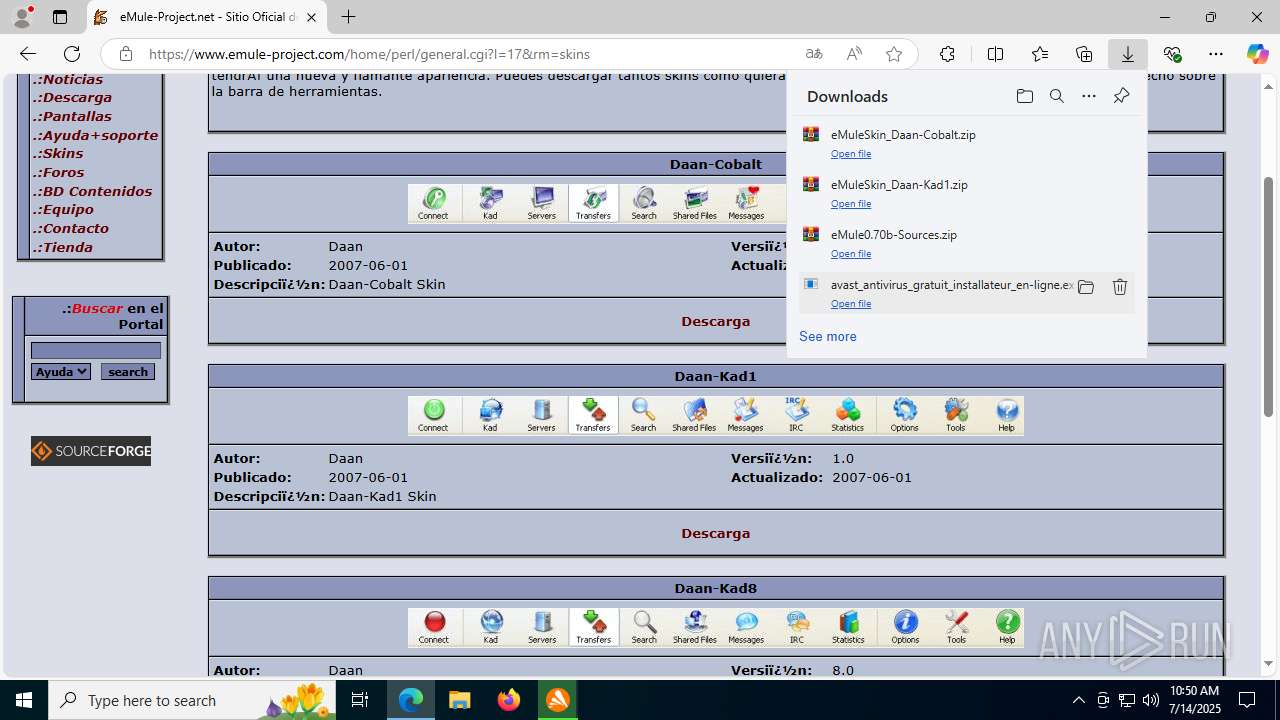Close the eMule-Project.net tab
This screenshot has height=720, width=1280.
pyautogui.click(x=312, y=17)
